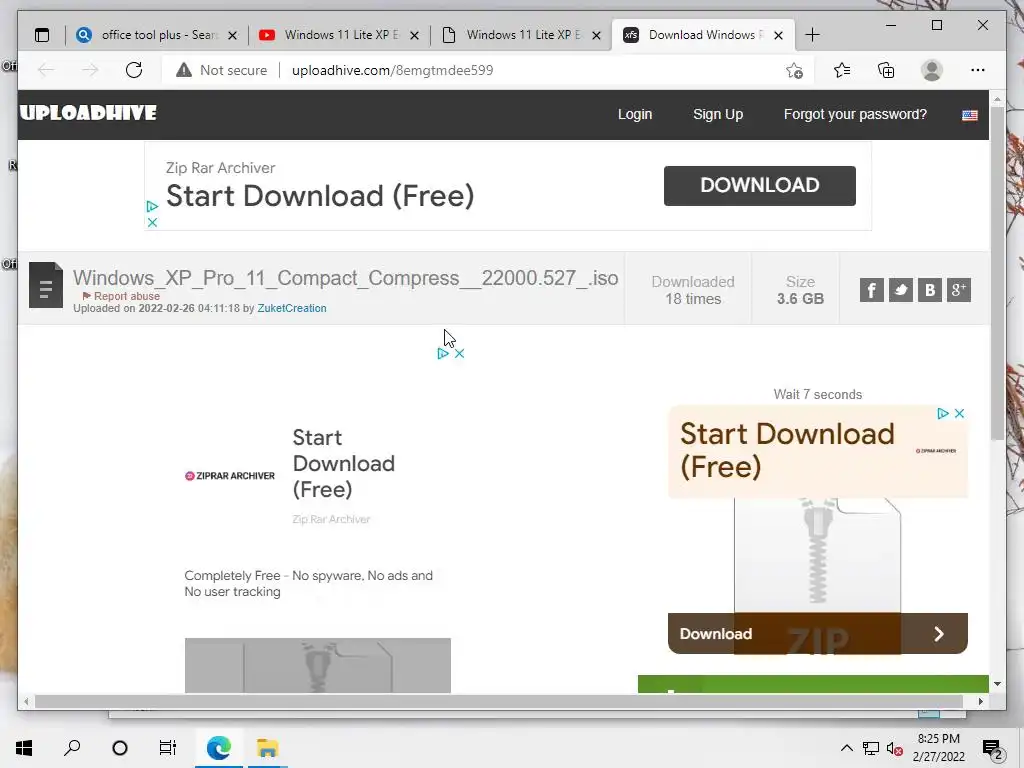Switch to the YouTube Windows 11 Lite XP tab
The width and height of the screenshot is (1024, 768).
tap(340, 35)
